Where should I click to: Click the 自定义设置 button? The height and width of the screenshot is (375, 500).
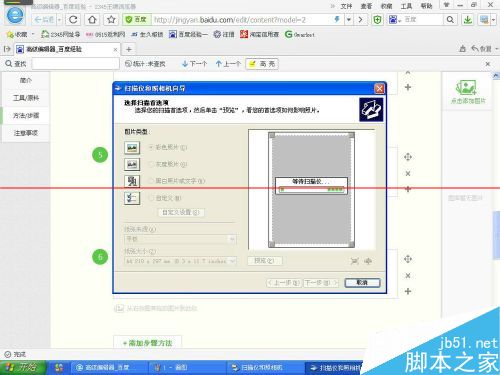[x=181, y=212]
